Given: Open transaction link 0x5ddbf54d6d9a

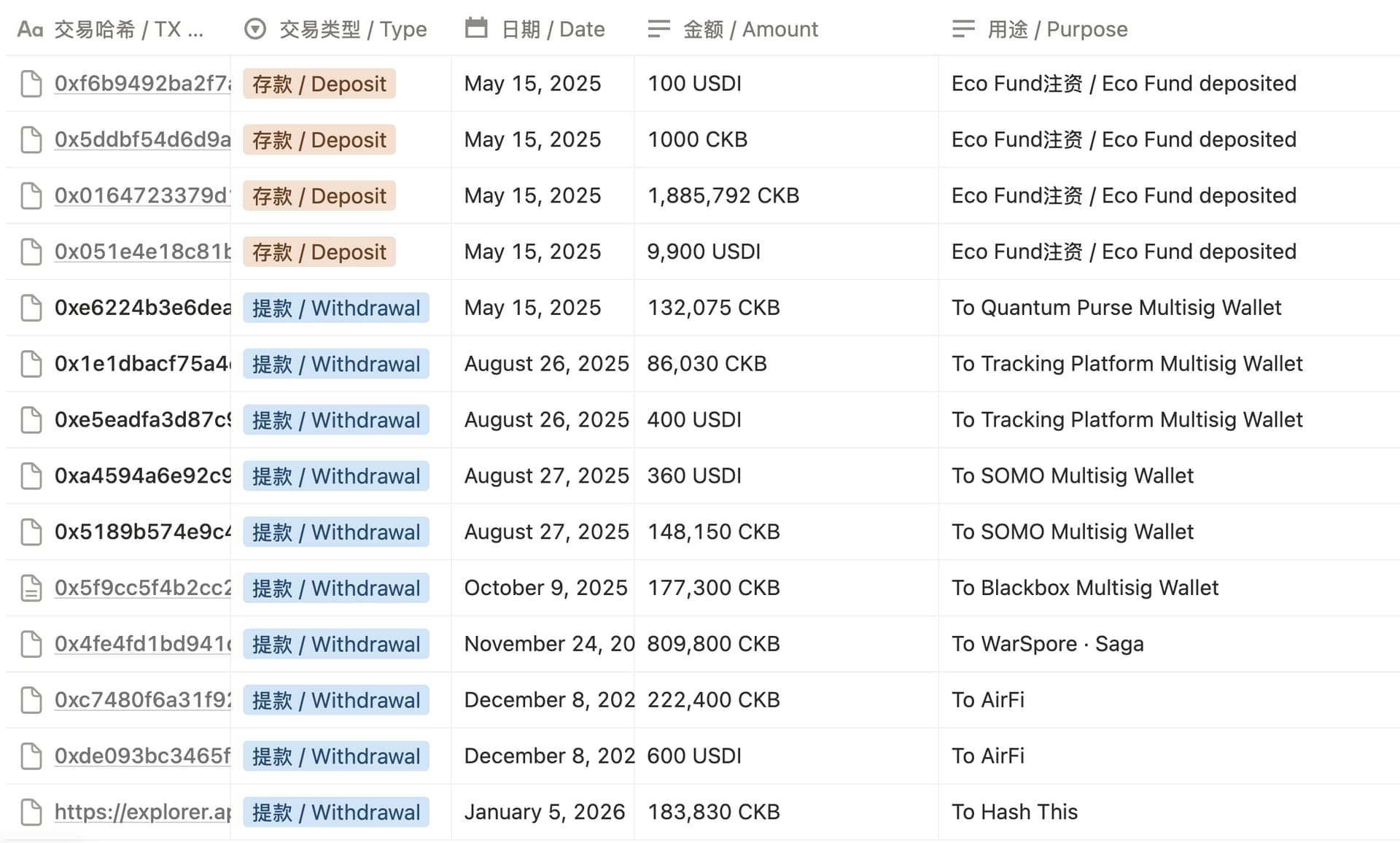Looking at the screenshot, I should [x=142, y=139].
